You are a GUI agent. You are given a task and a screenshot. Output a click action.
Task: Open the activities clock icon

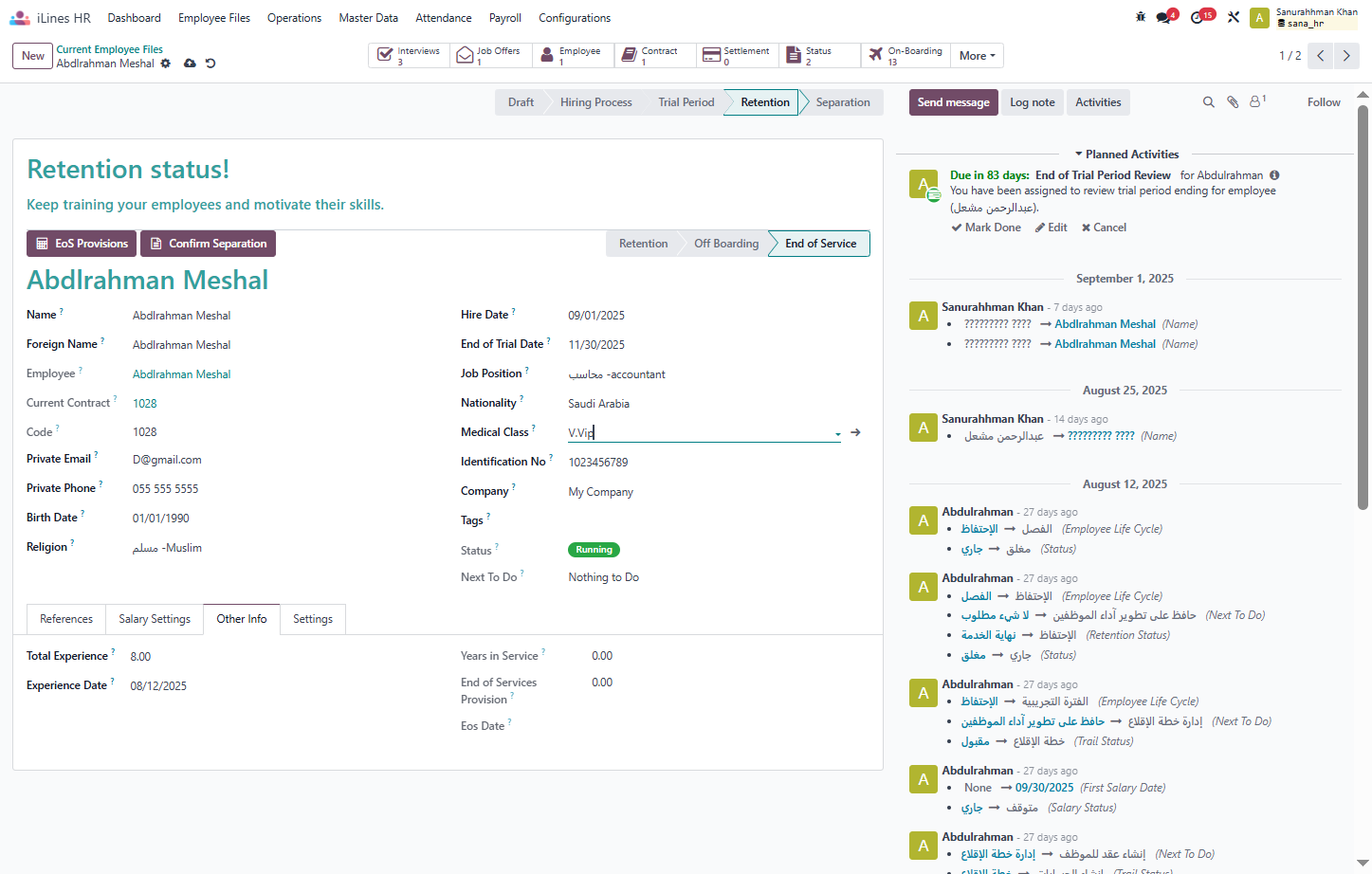coord(1198,17)
